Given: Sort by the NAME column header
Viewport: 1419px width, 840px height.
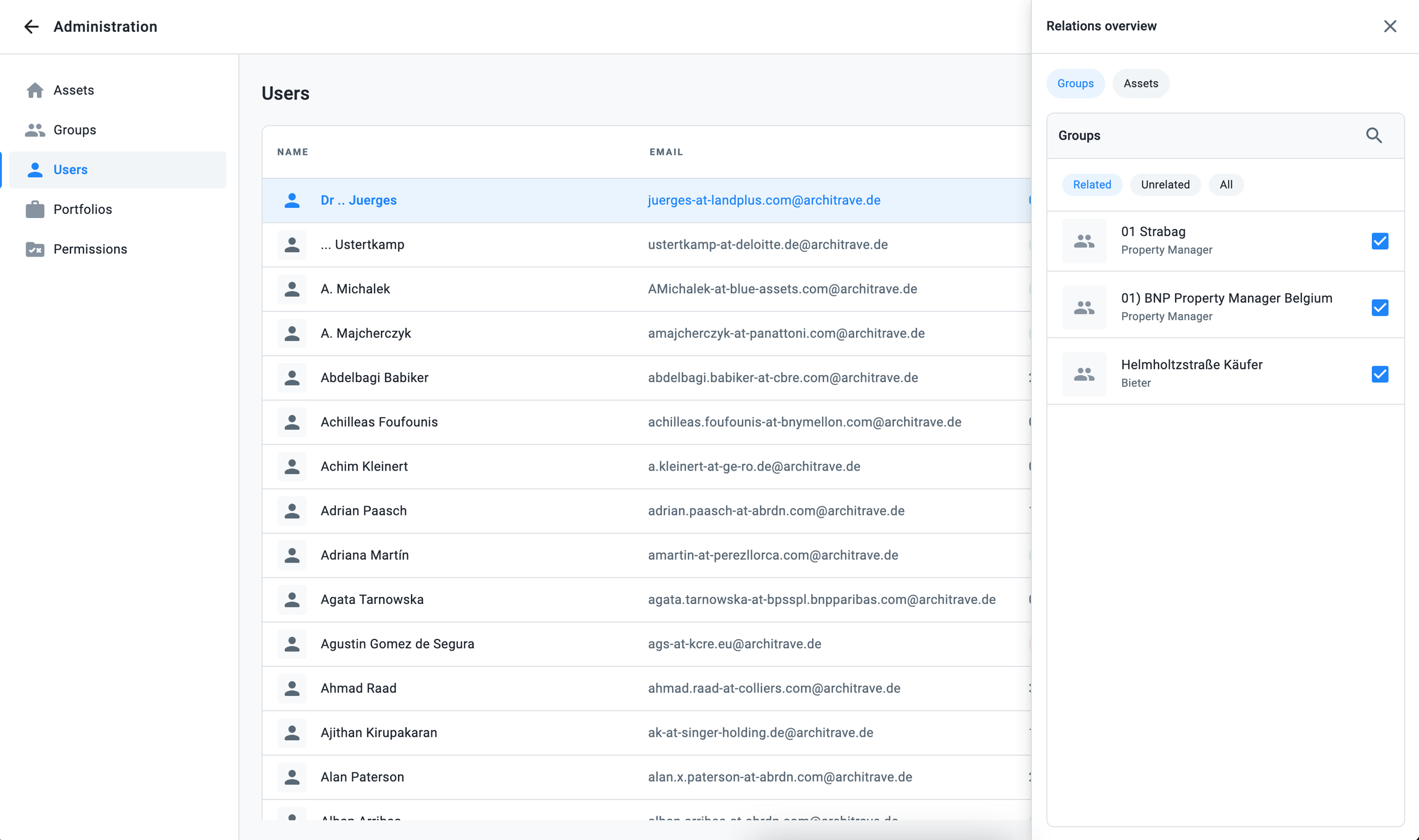Looking at the screenshot, I should [292, 152].
